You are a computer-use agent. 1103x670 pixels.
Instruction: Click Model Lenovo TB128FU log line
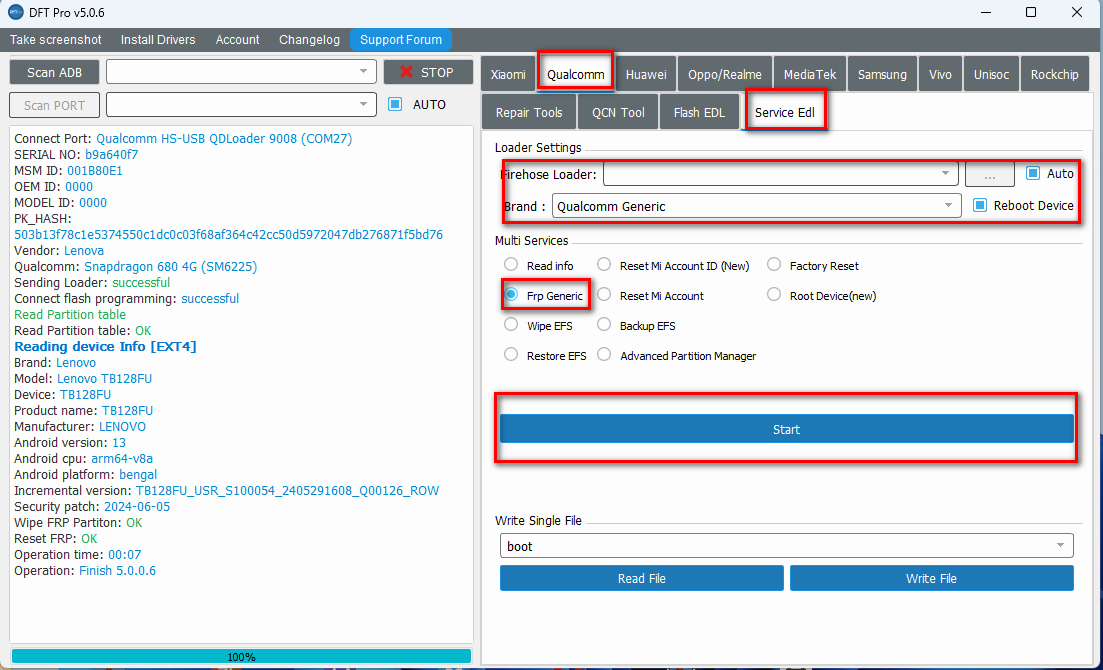pyautogui.click(x=83, y=379)
